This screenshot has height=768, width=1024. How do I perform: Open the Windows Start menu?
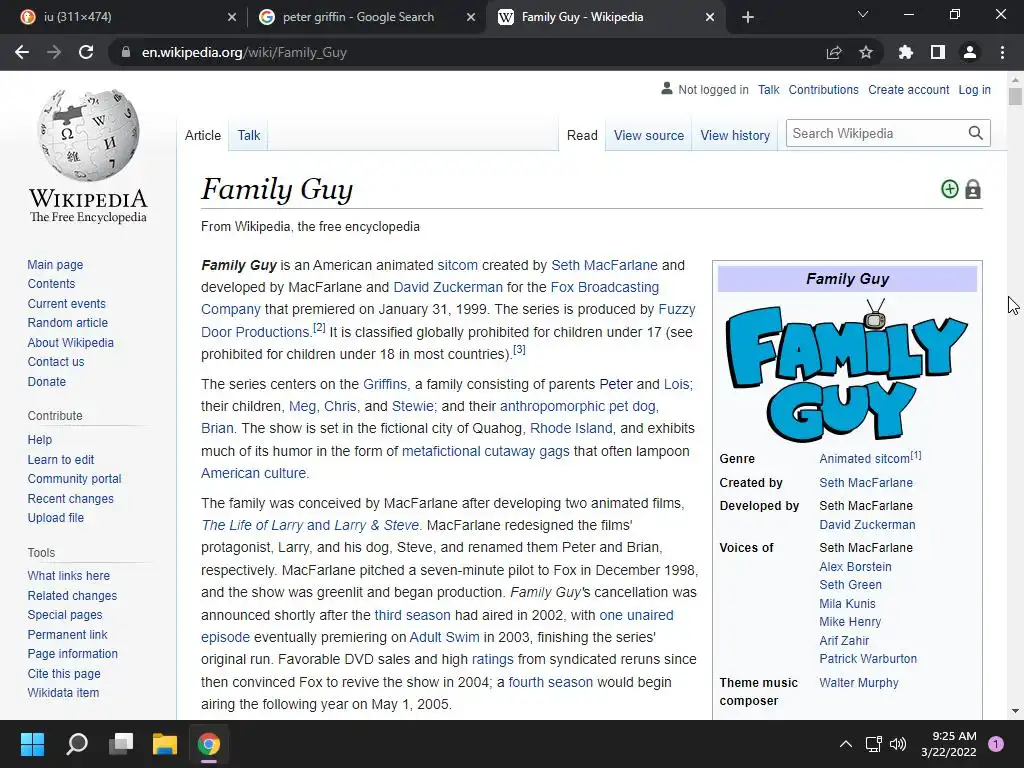pyautogui.click(x=32, y=744)
